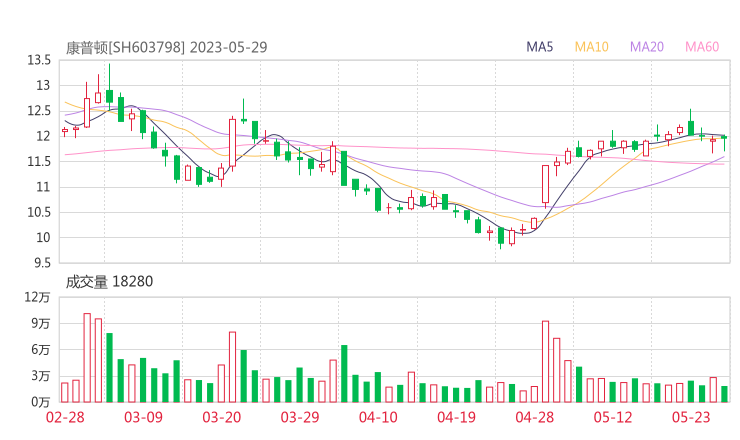This screenshot has height=440, width=740.
Task: Click the 0万 volume axis label
Action: tap(41, 402)
